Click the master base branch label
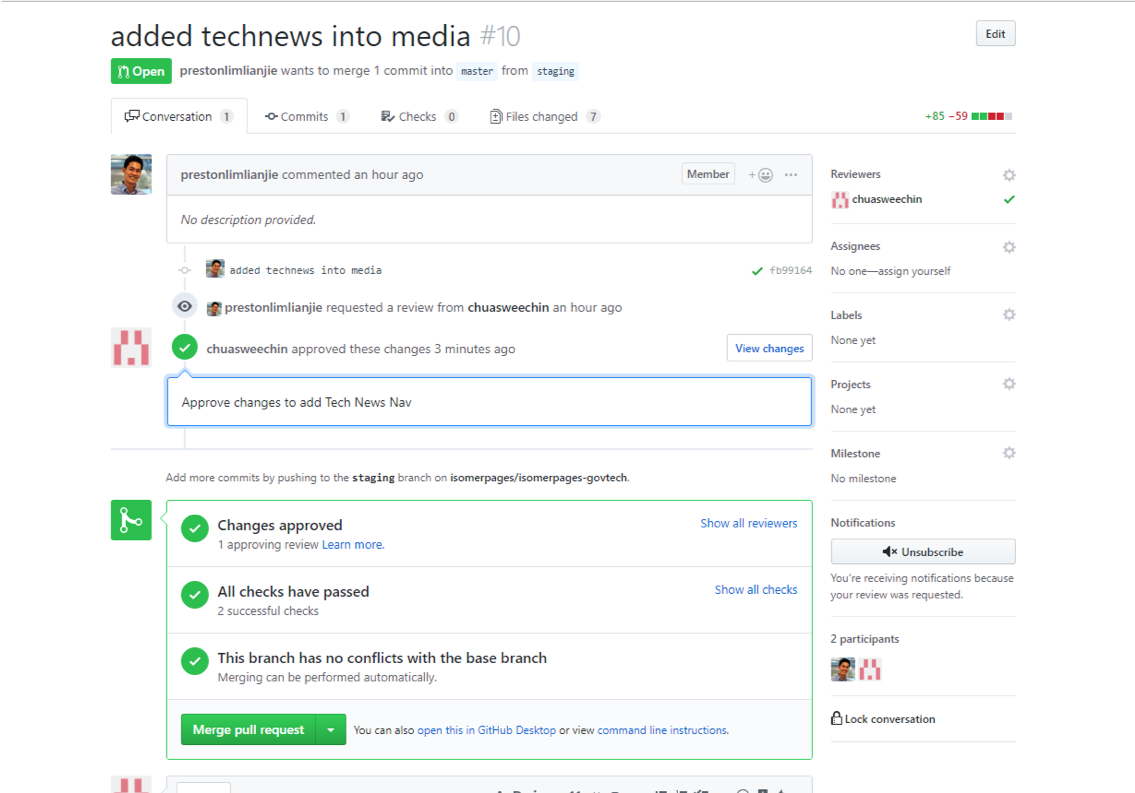The width and height of the screenshot is (1135, 793). (x=477, y=71)
